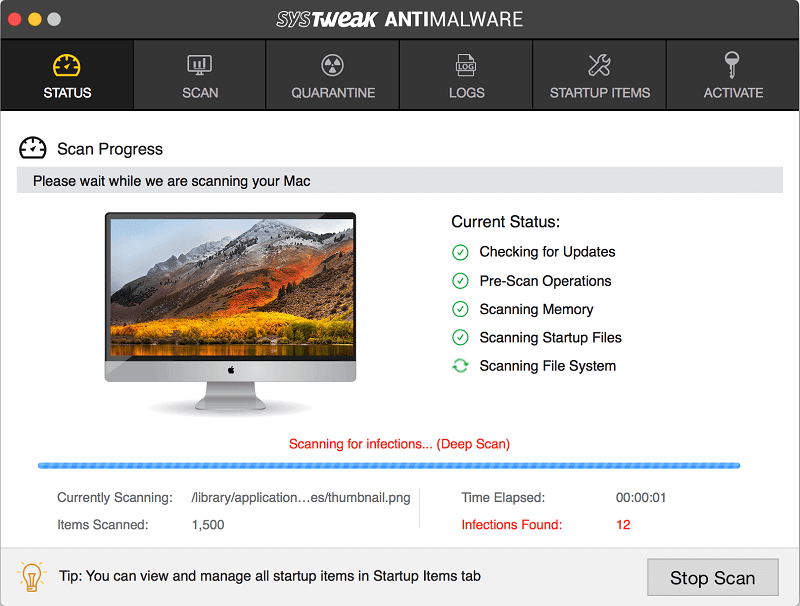Open the Startup Items tab
This screenshot has width=800, height=606.
[599, 75]
